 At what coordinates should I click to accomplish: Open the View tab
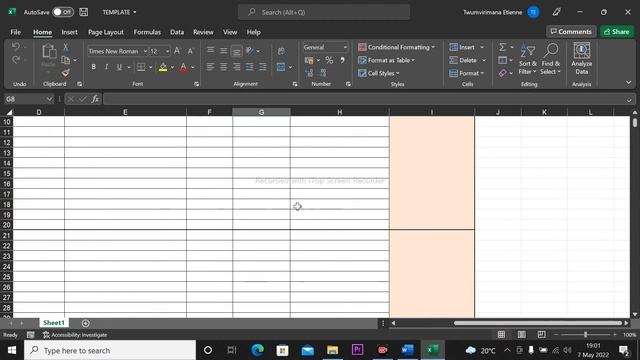point(230,32)
